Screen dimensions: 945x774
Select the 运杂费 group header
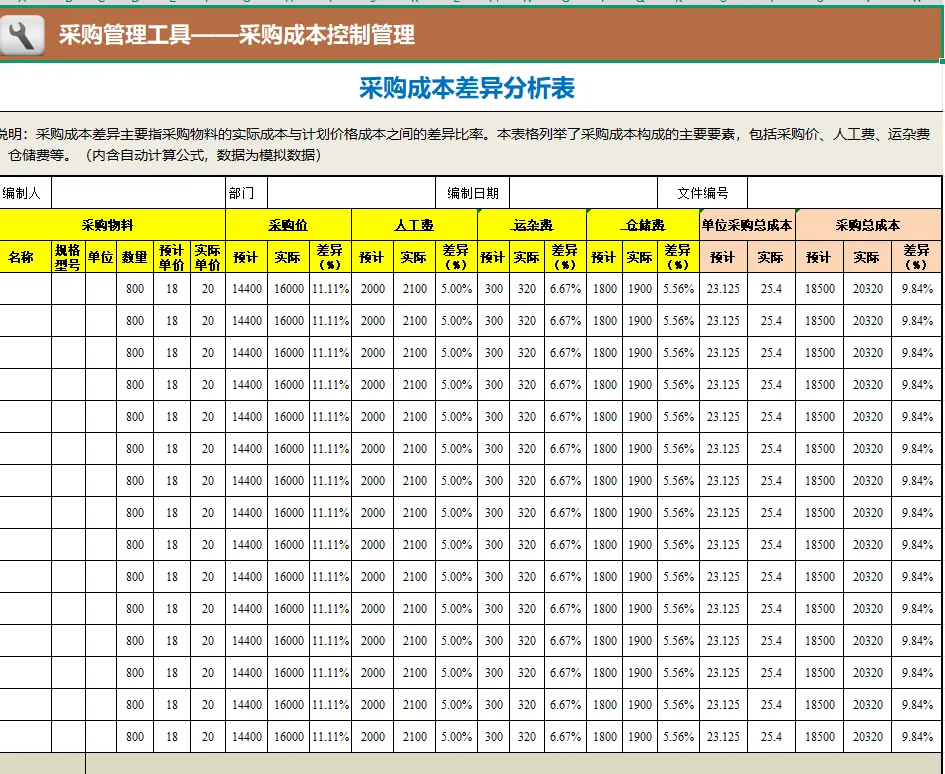click(x=532, y=225)
